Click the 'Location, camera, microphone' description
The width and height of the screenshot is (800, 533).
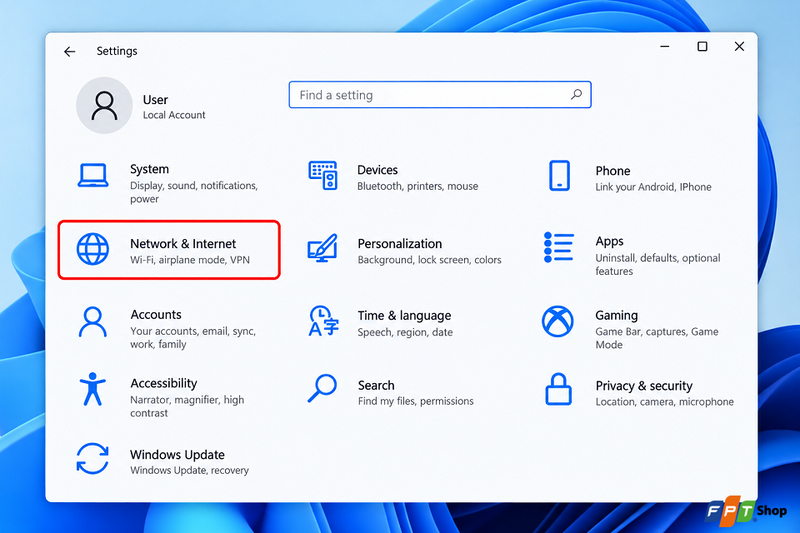coord(665,402)
